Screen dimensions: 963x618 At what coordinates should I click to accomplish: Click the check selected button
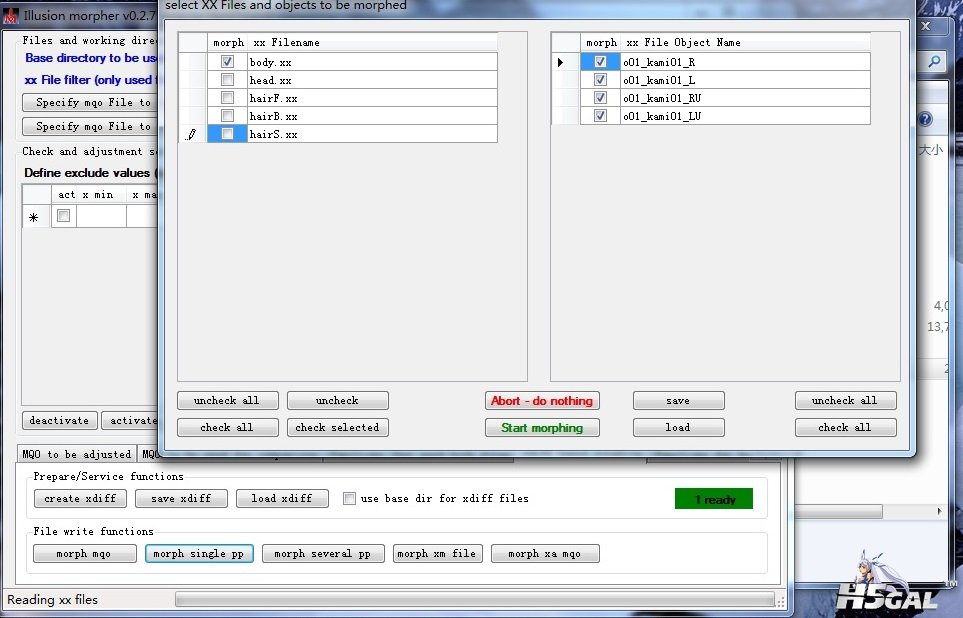pyautogui.click(x=337, y=428)
